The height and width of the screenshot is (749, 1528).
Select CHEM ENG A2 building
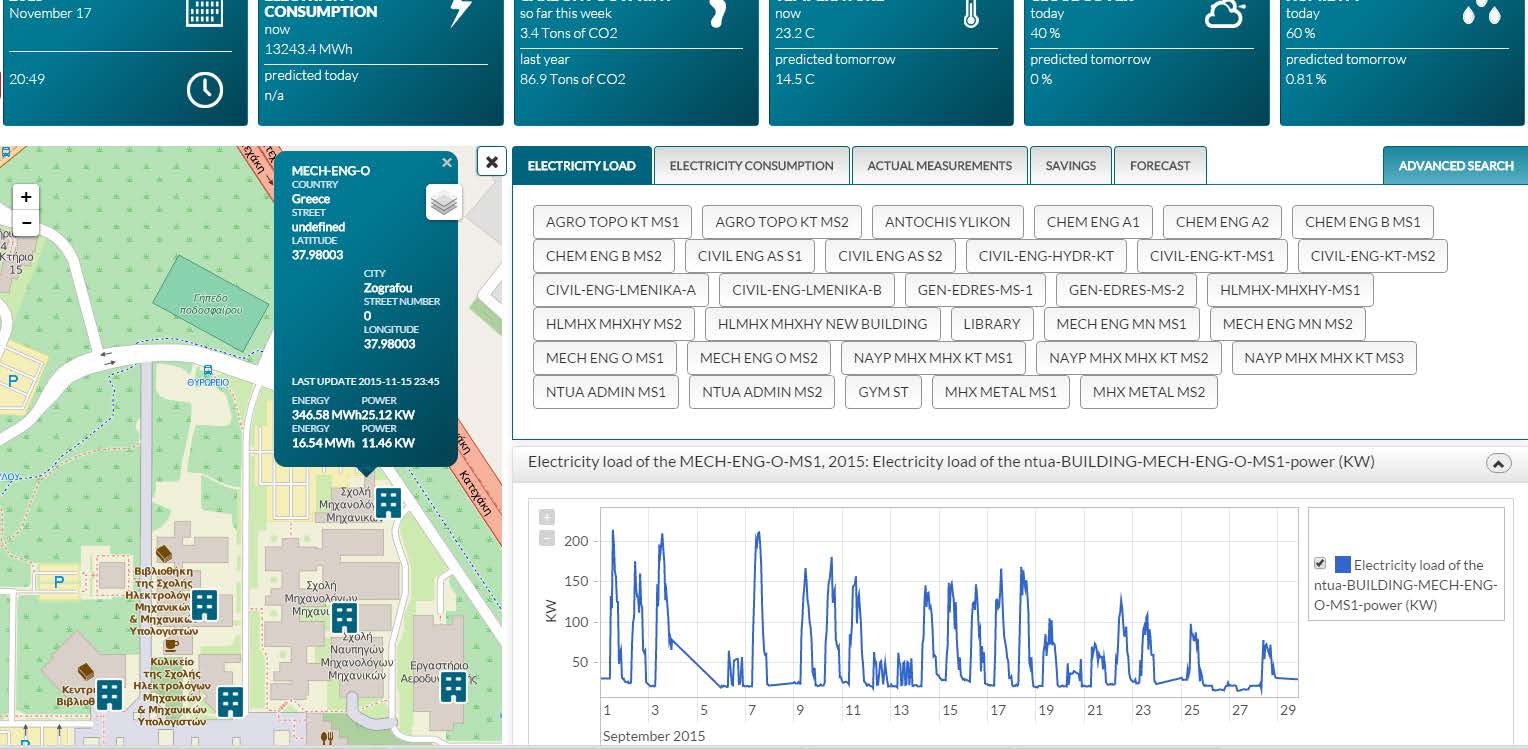[1222, 222]
